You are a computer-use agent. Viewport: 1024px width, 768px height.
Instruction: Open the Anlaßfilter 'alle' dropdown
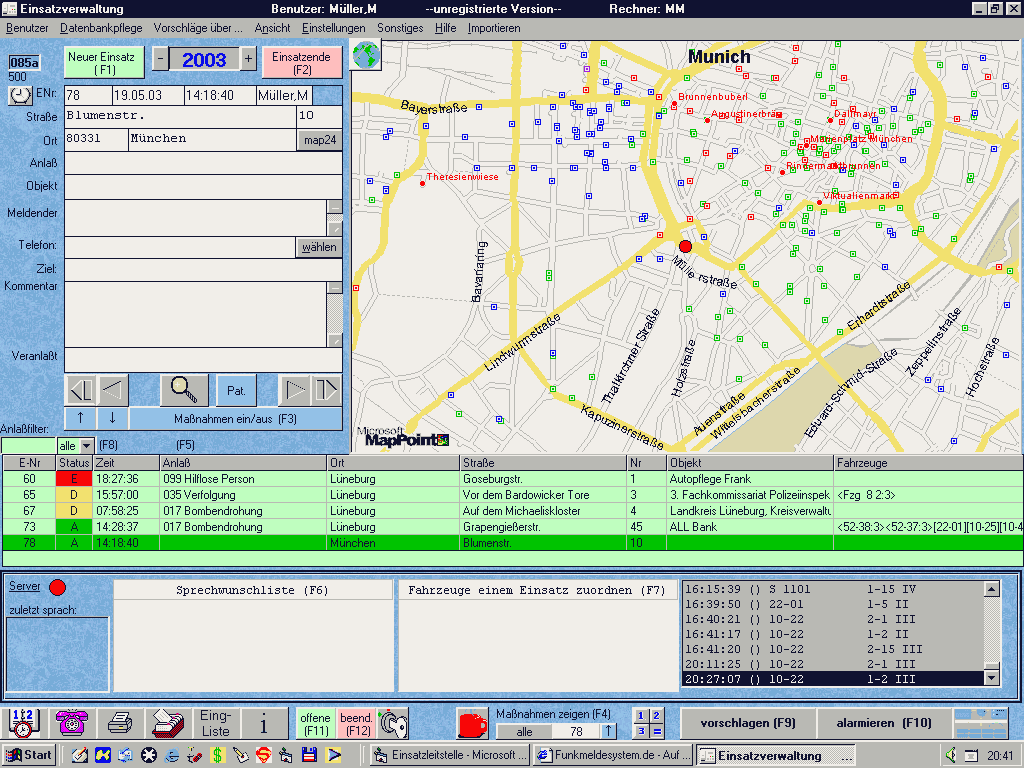(86, 445)
